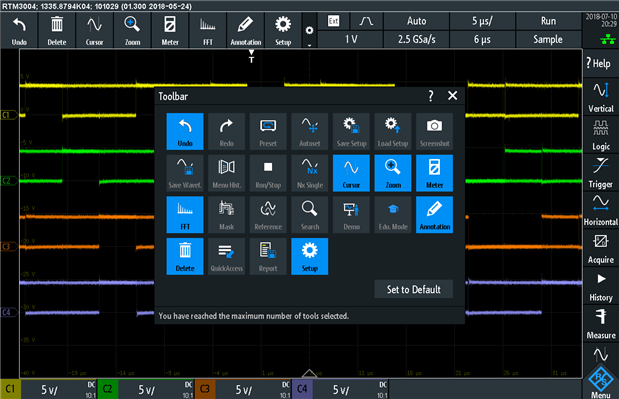
Task: Open the Horizontal side menu
Action: 600,210
